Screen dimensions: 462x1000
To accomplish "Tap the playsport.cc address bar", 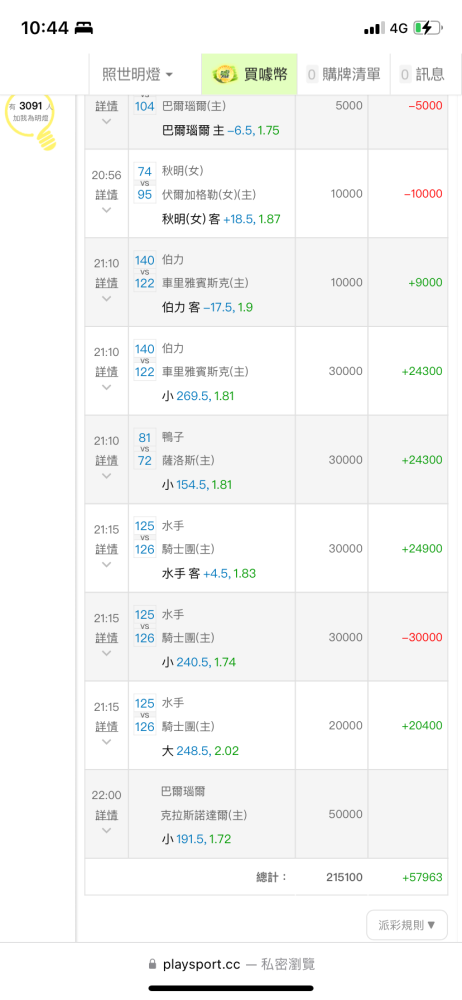I will pos(231,964).
